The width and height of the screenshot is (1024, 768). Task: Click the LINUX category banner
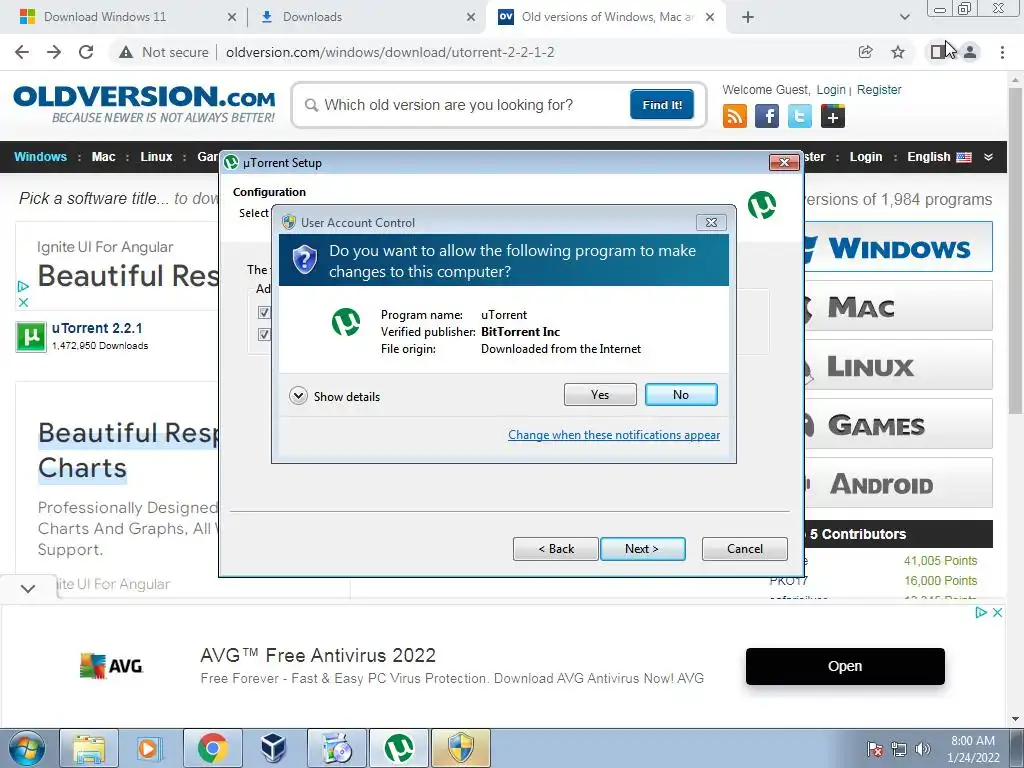(x=899, y=364)
